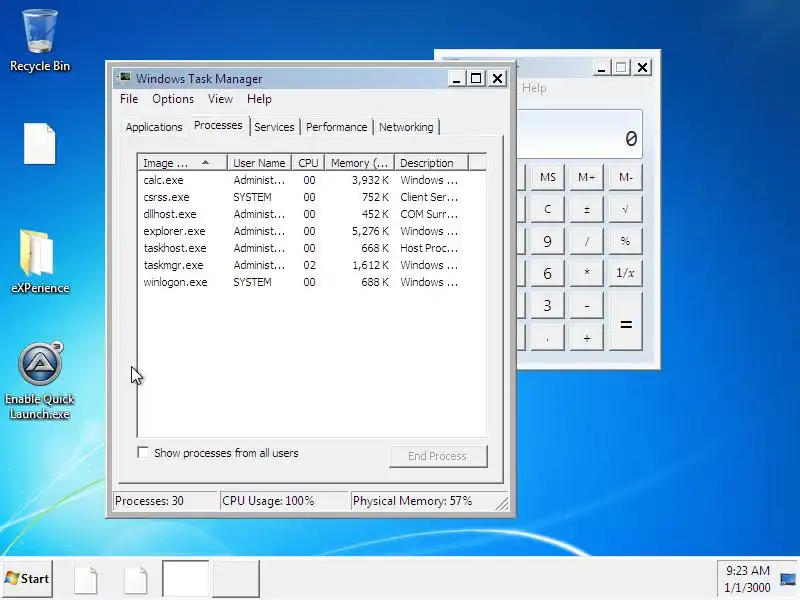Open the Options menu in Task Manager

click(x=173, y=99)
